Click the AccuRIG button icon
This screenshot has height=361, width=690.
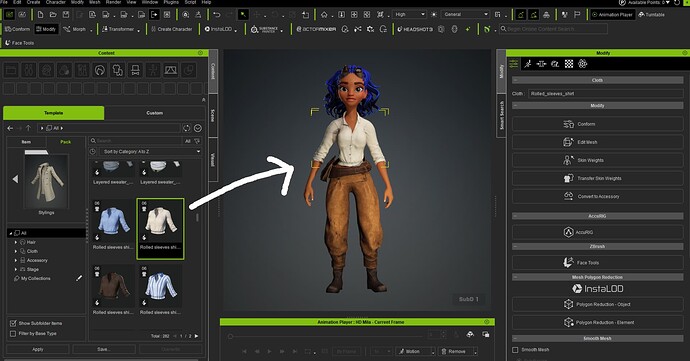568,232
